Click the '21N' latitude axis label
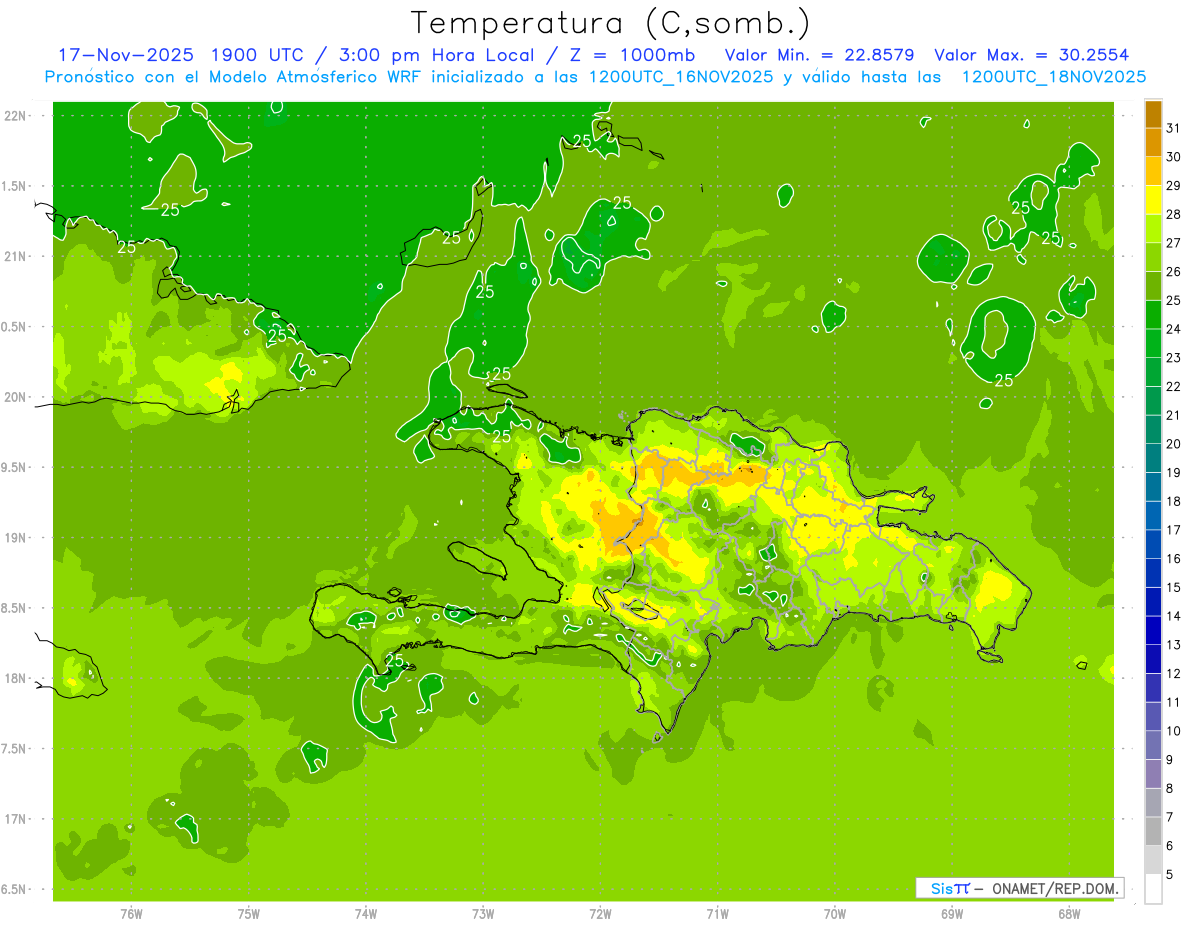Screen dimensions: 1200x927 [x=15, y=257]
